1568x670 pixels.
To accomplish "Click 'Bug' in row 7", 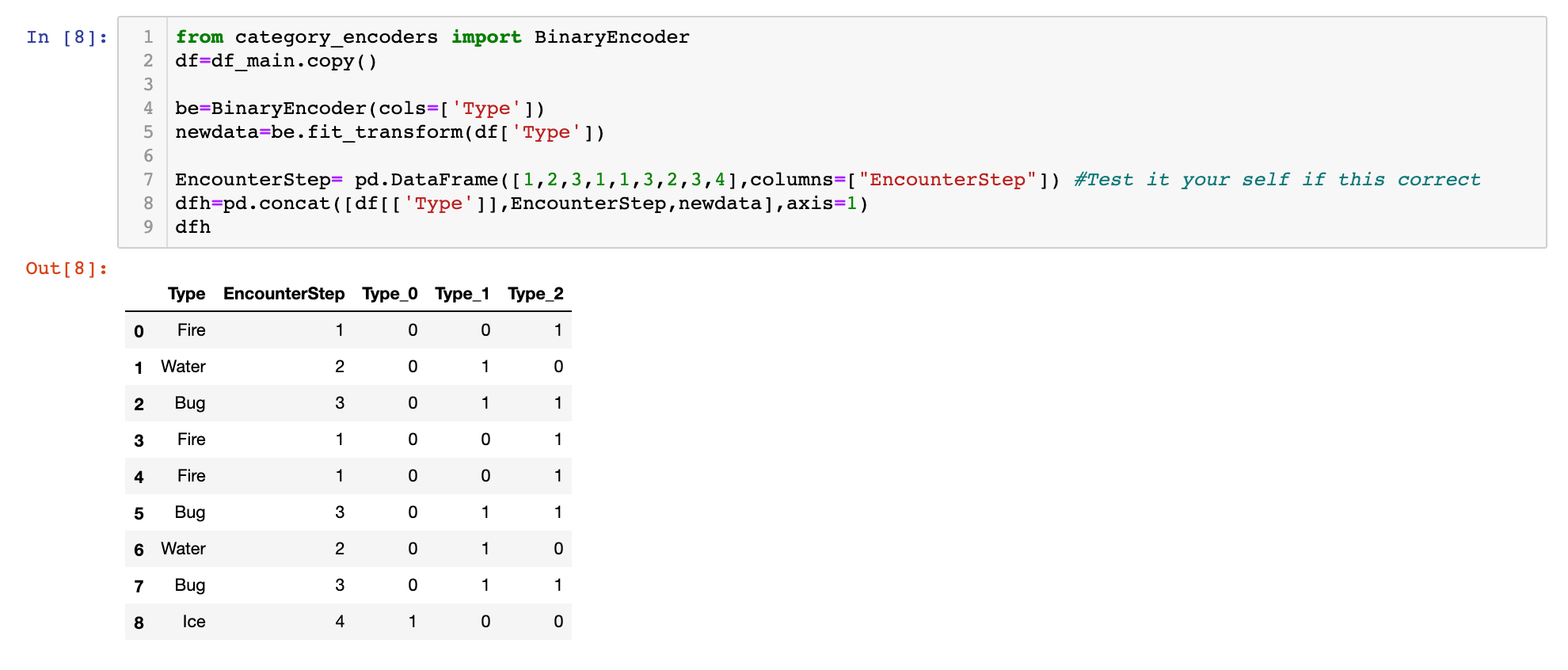I will 190,585.
